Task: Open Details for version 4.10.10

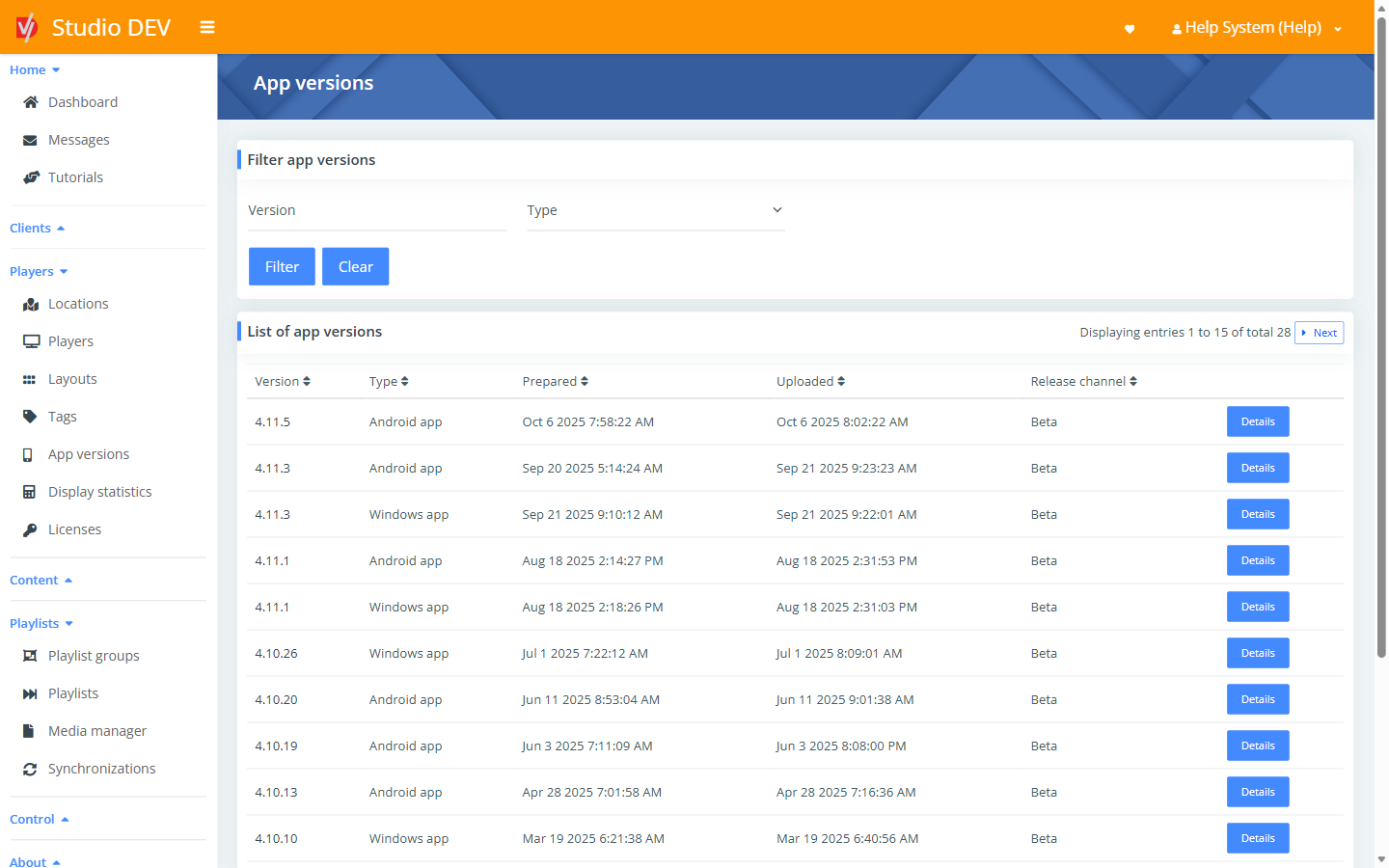Action: click(1258, 838)
